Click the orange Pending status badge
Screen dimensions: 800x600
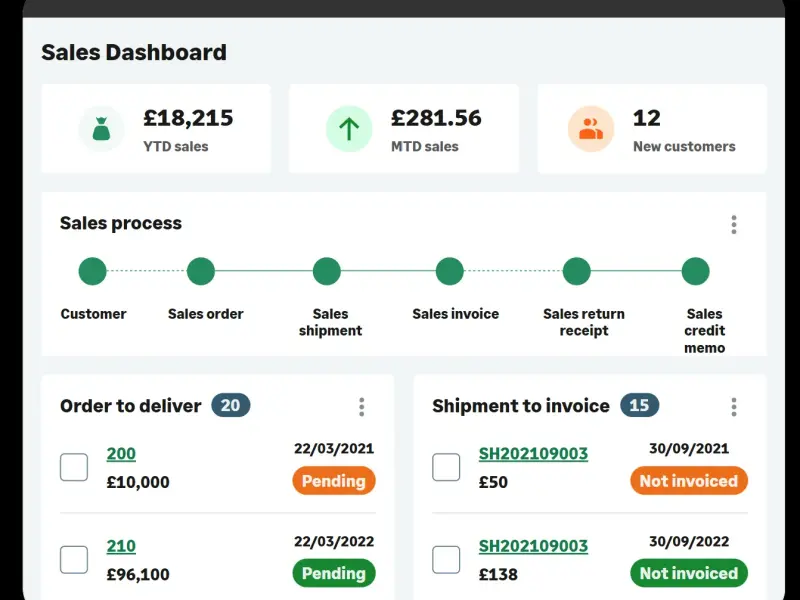[x=334, y=481]
